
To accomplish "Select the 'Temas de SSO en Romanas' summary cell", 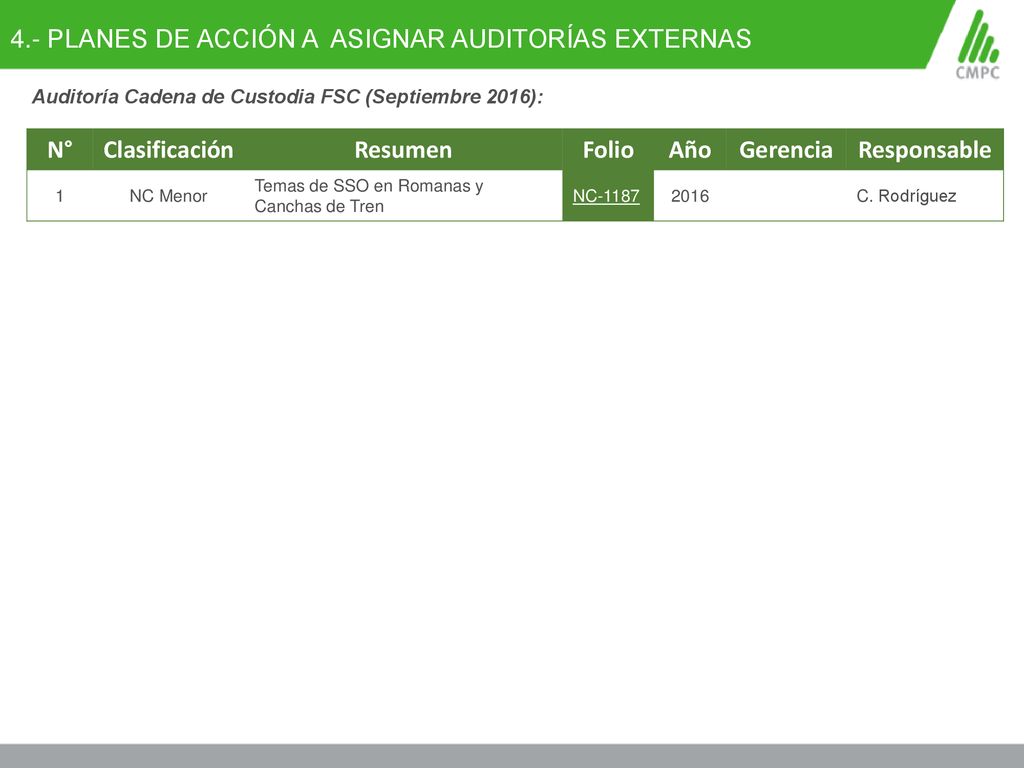I will 403,196.
